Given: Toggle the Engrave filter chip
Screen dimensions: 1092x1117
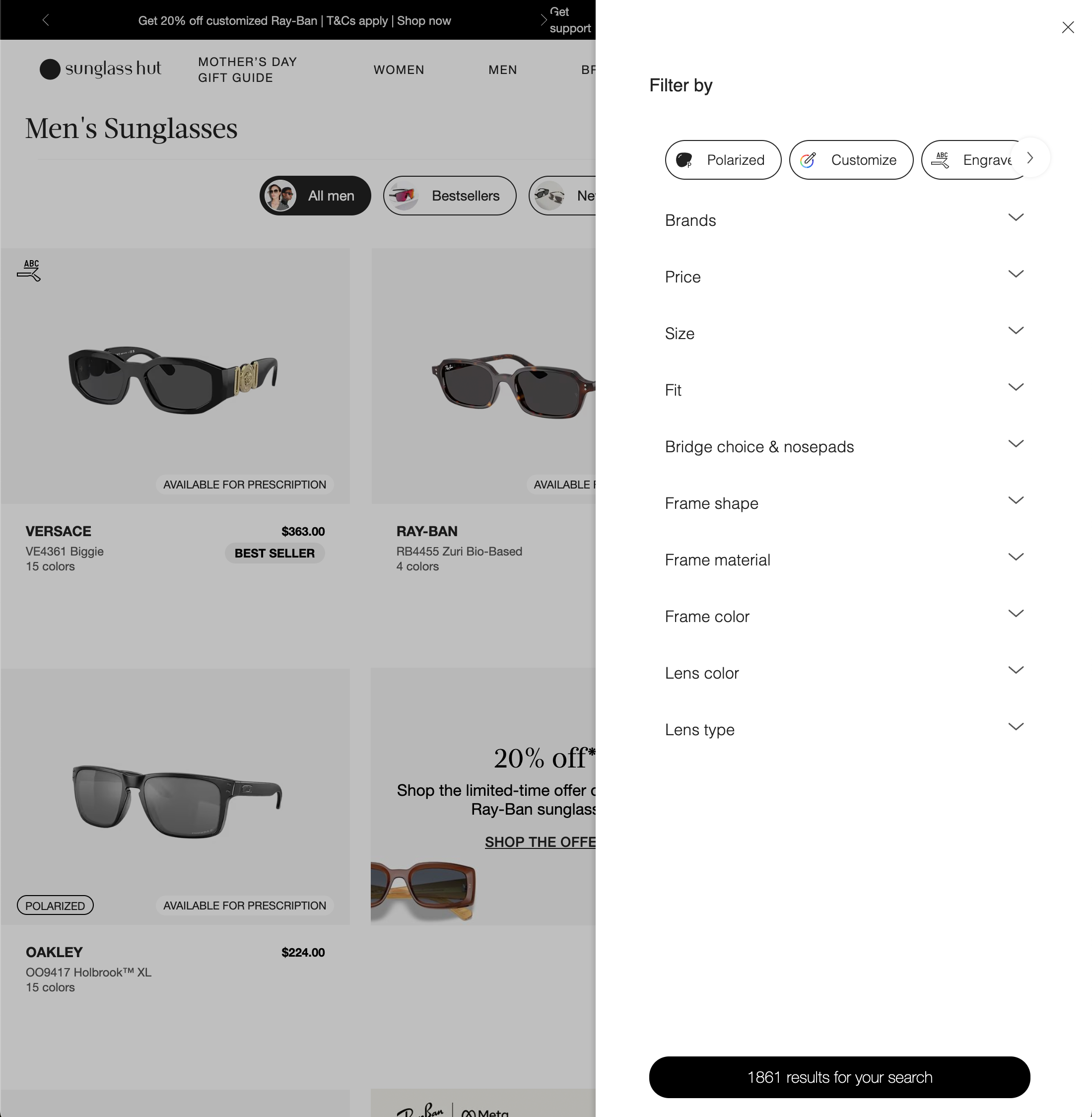Looking at the screenshot, I should [974, 160].
